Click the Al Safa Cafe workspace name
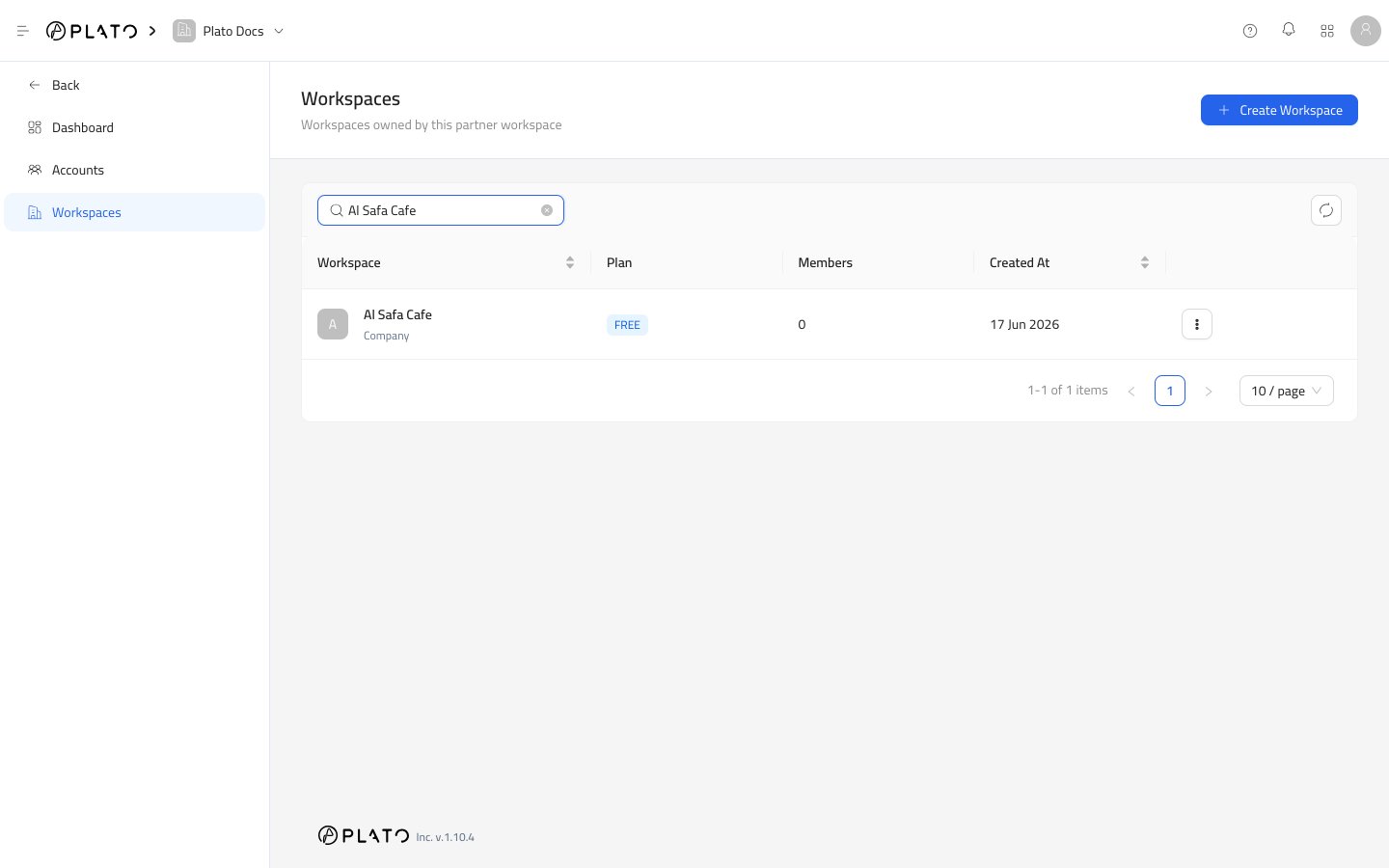 (x=397, y=314)
